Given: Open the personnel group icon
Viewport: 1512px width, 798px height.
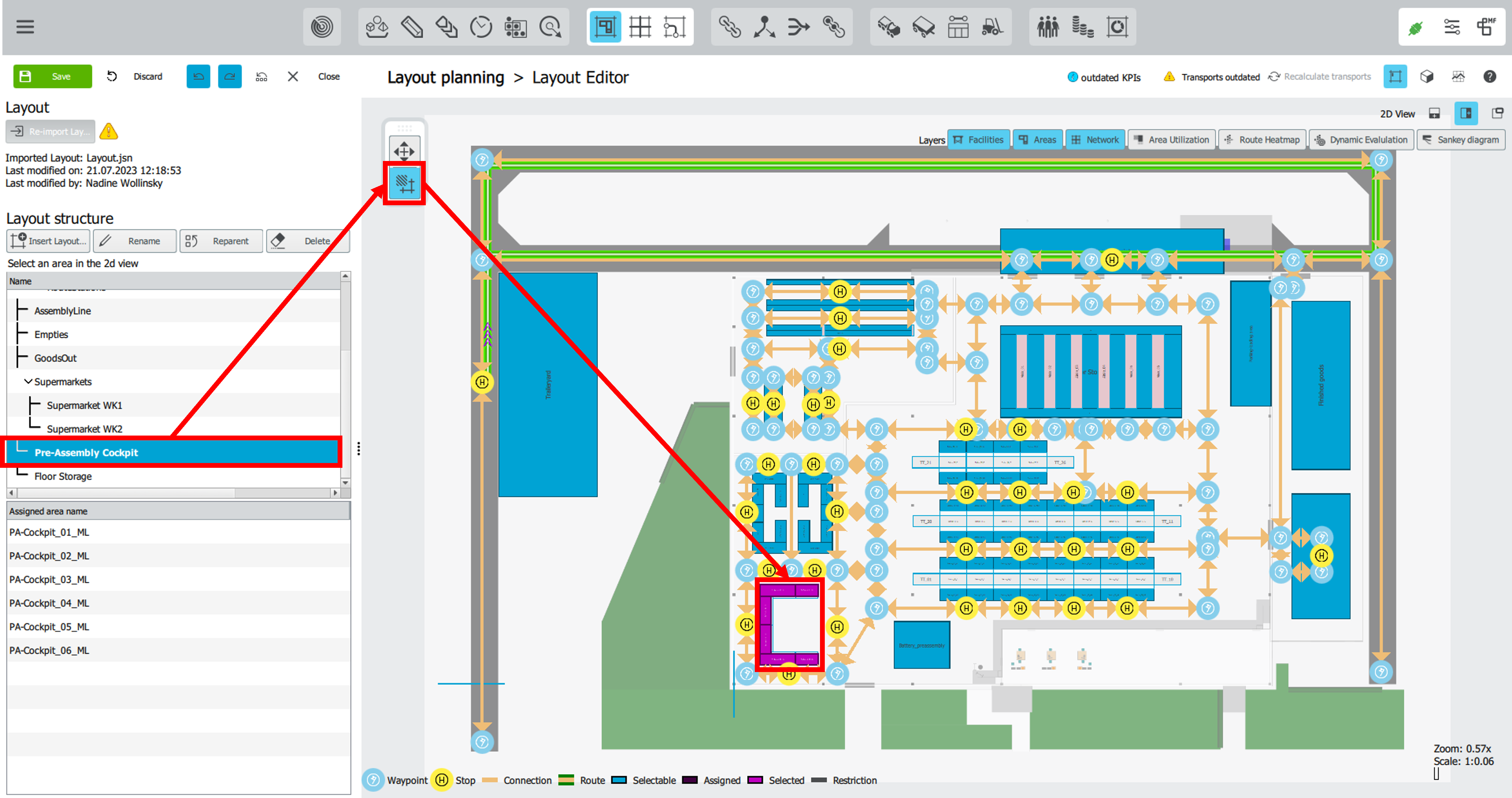Looking at the screenshot, I should (1048, 27).
